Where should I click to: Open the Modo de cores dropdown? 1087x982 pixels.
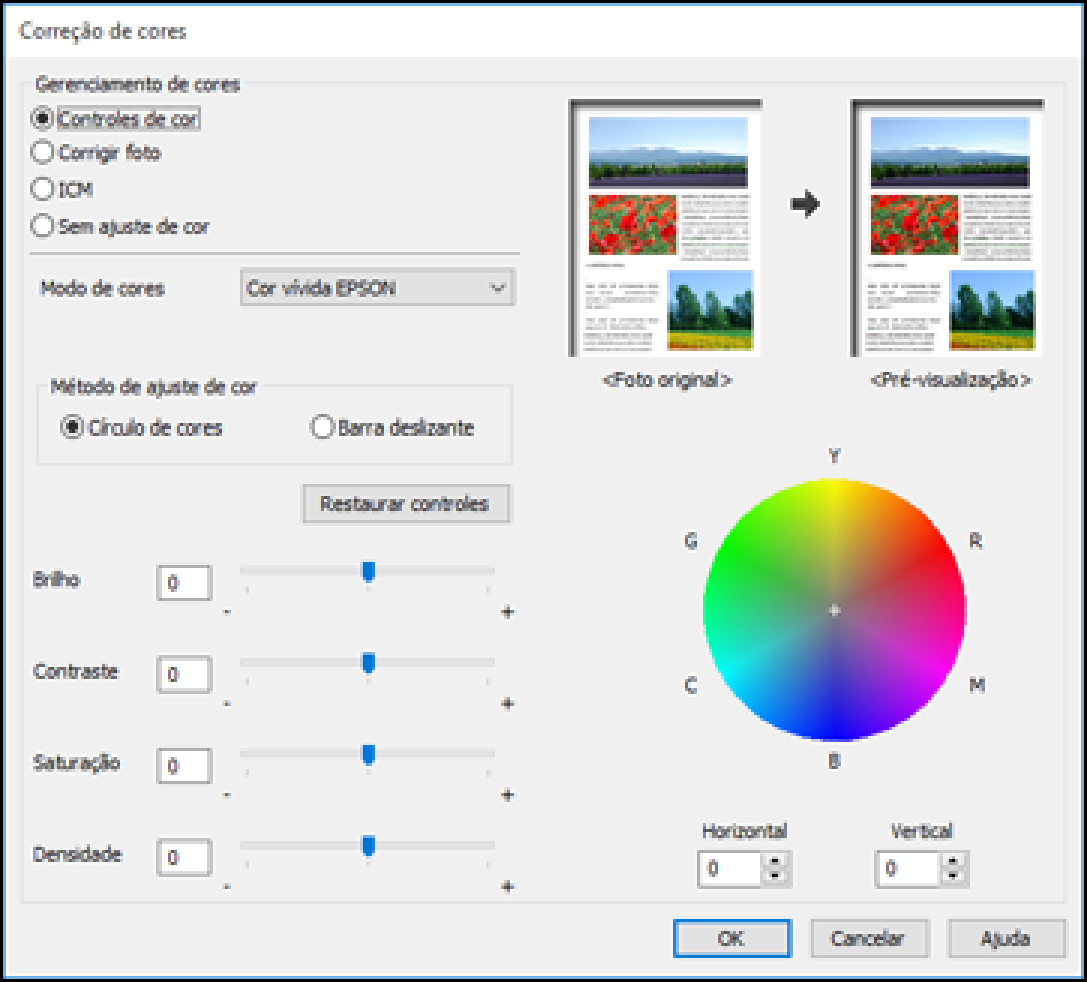pyautogui.click(x=377, y=288)
